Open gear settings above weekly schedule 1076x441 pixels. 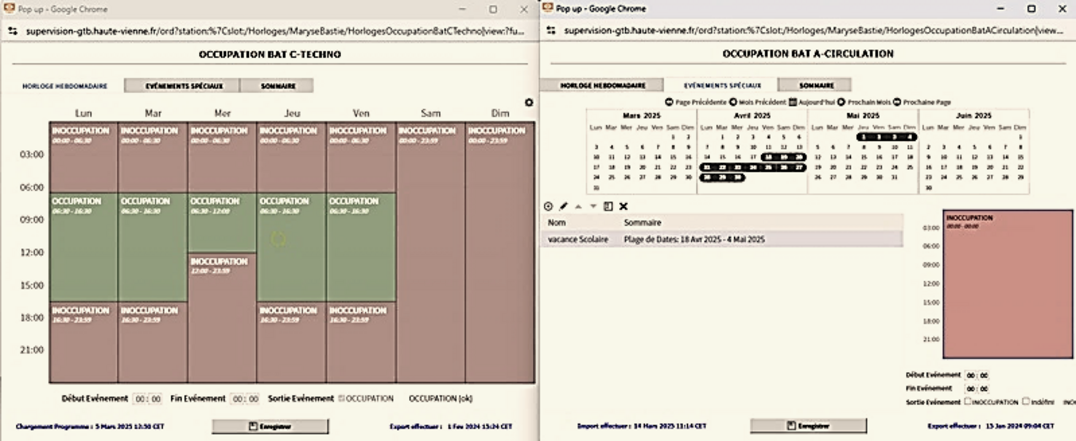[x=529, y=102]
